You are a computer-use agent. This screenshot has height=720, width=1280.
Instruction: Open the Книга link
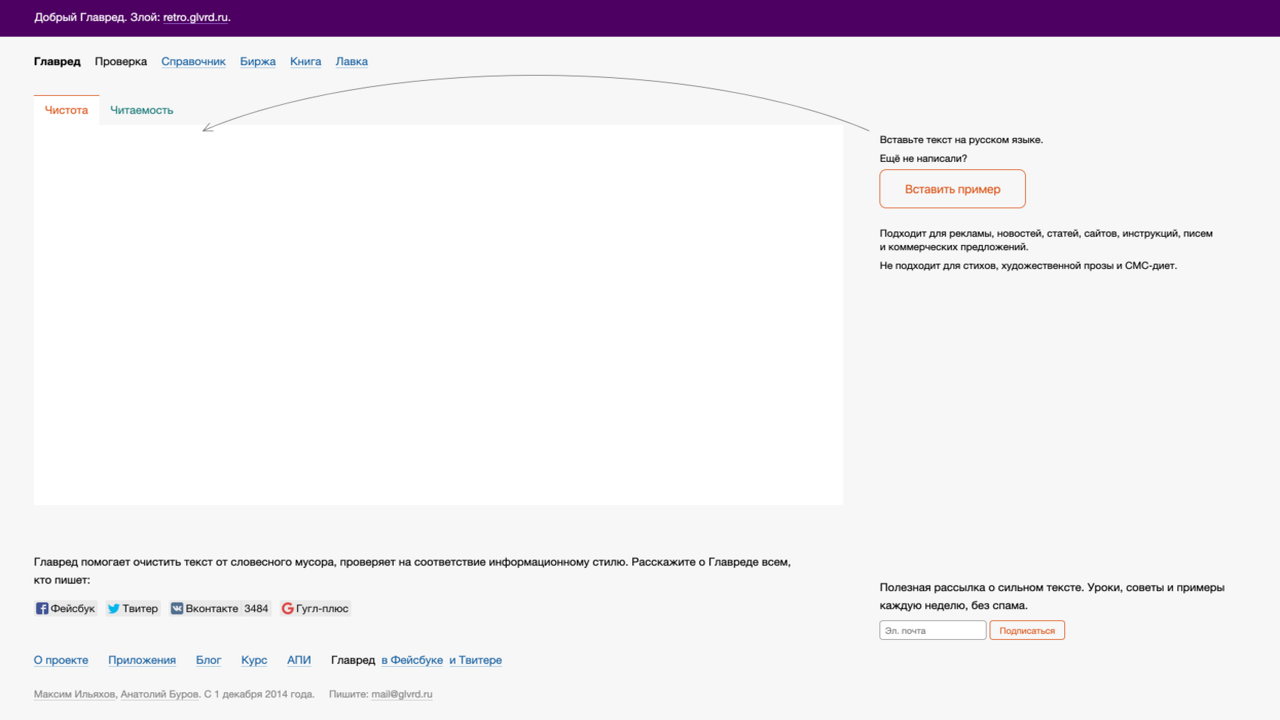305,61
